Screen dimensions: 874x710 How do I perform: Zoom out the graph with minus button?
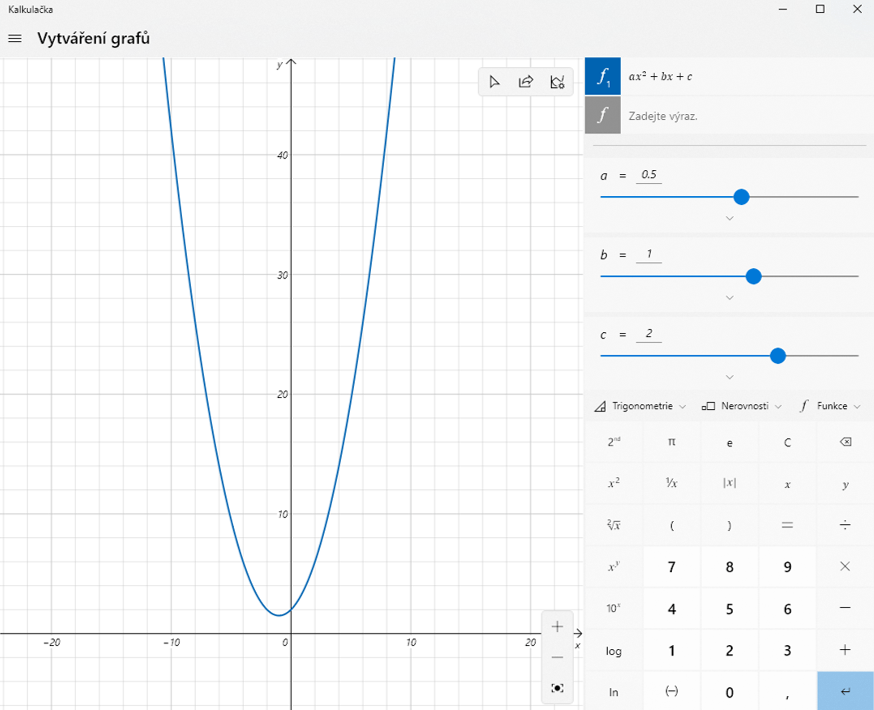(x=557, y=657)
